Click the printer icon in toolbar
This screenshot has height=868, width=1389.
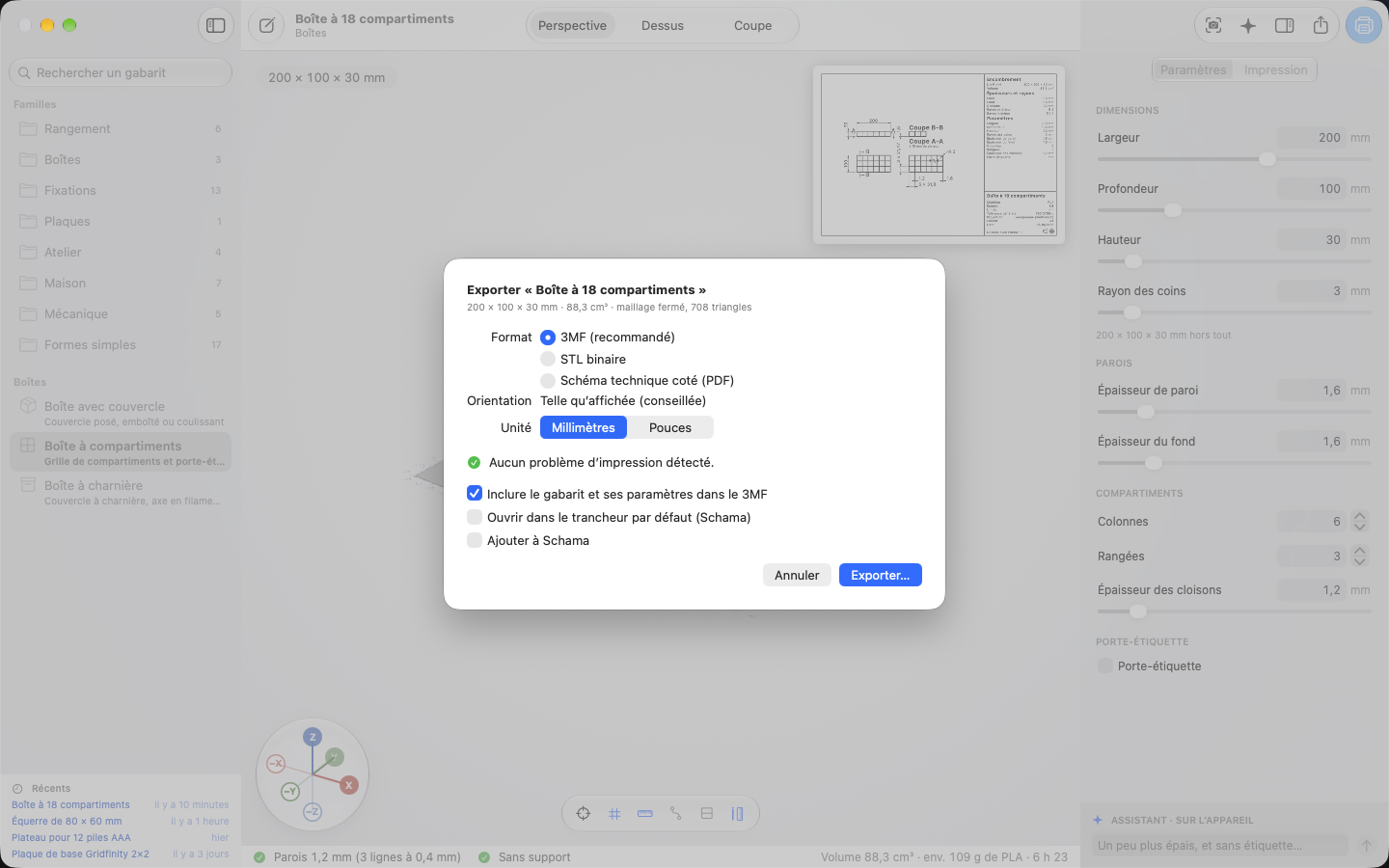(1363, 26)
